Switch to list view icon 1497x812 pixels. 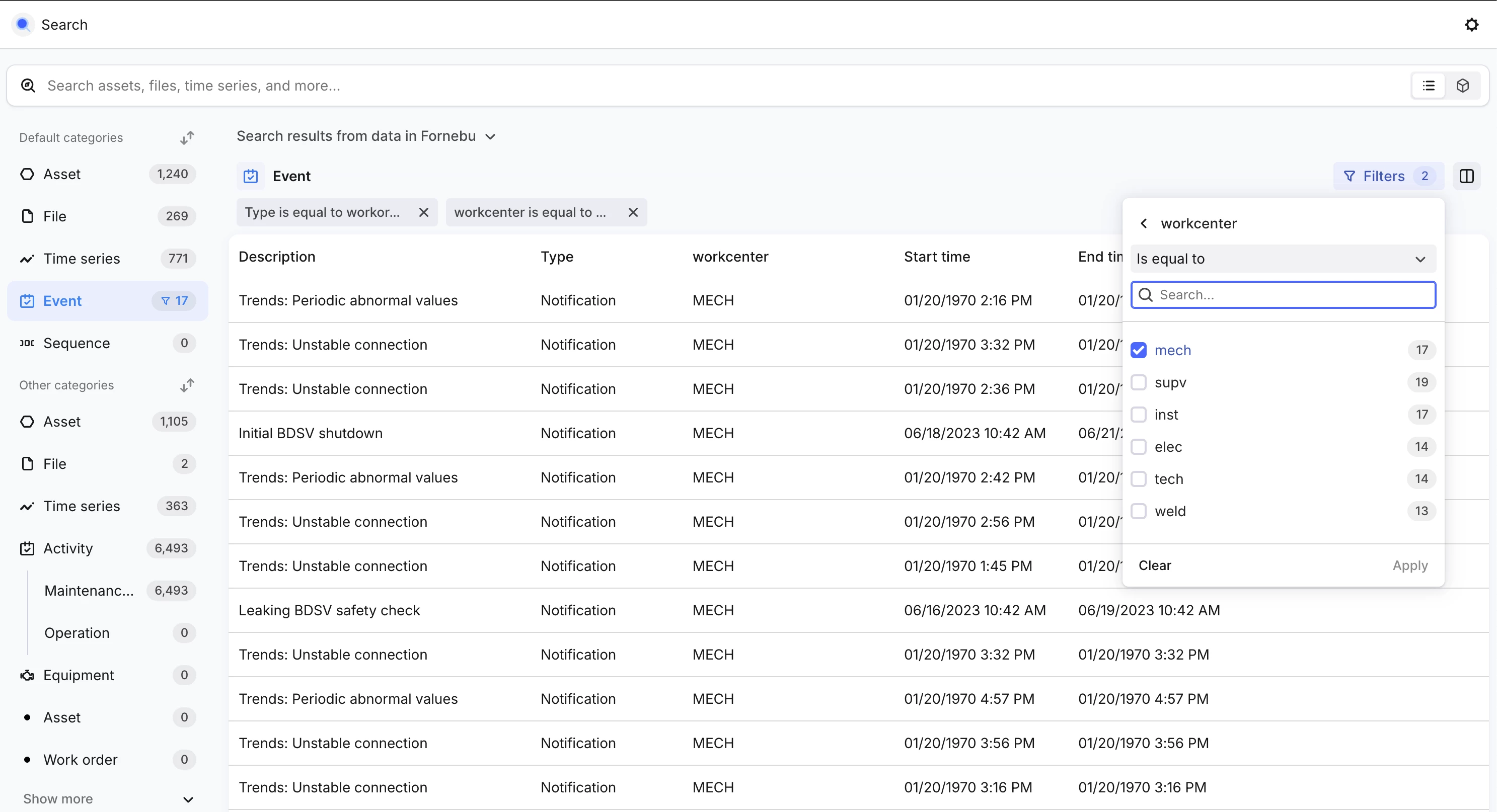[1429, 86]
